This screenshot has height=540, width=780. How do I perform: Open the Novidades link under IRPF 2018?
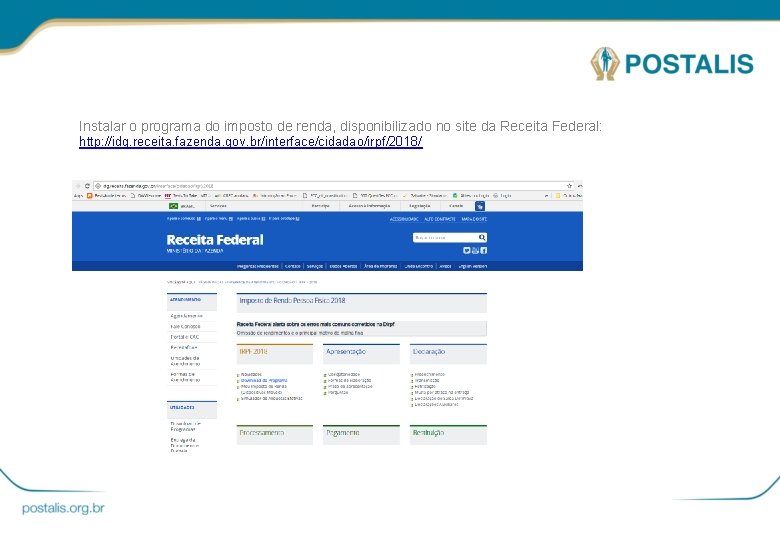pyautogui.click(x=251, y=374)
